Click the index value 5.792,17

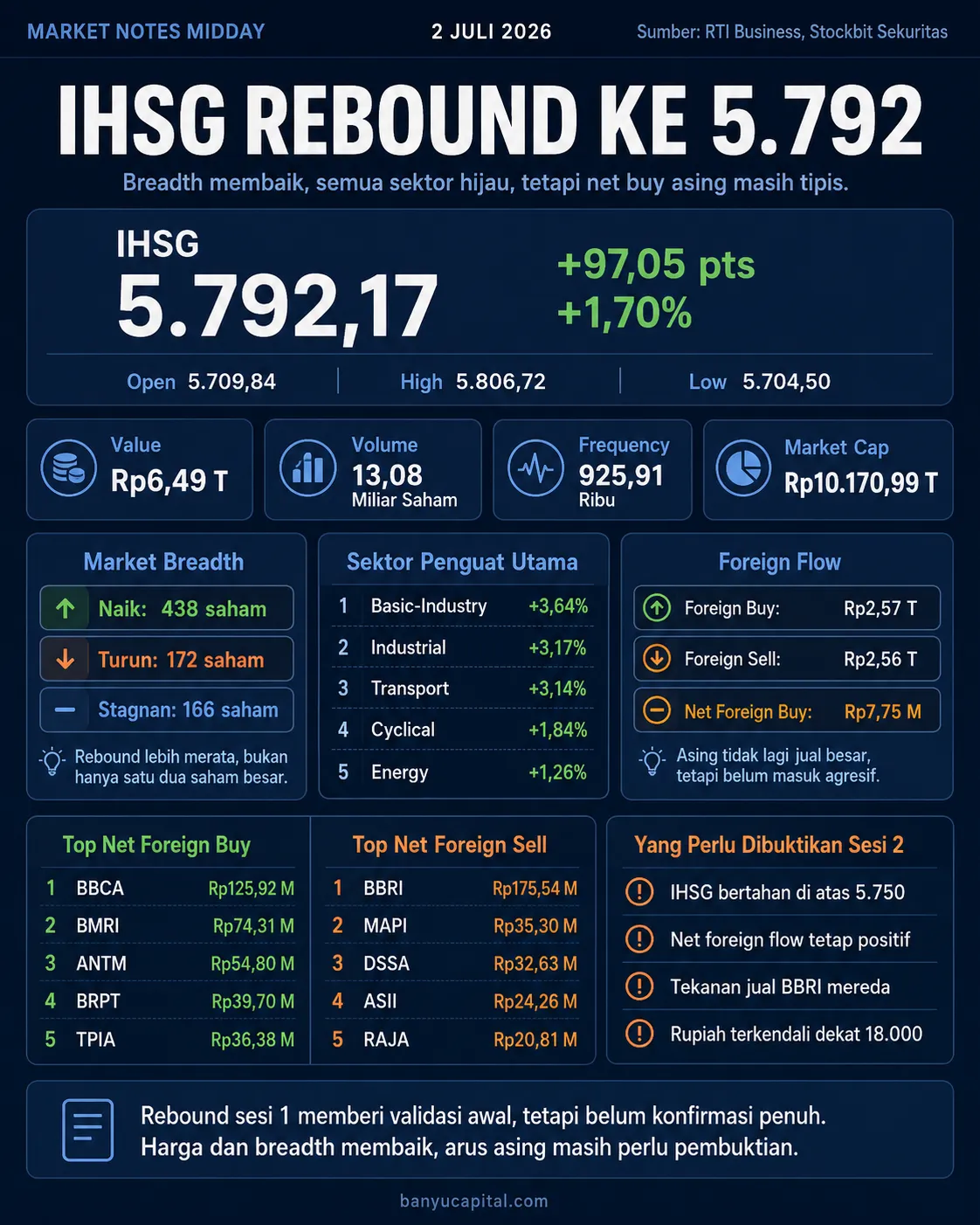tap(277, 306)
